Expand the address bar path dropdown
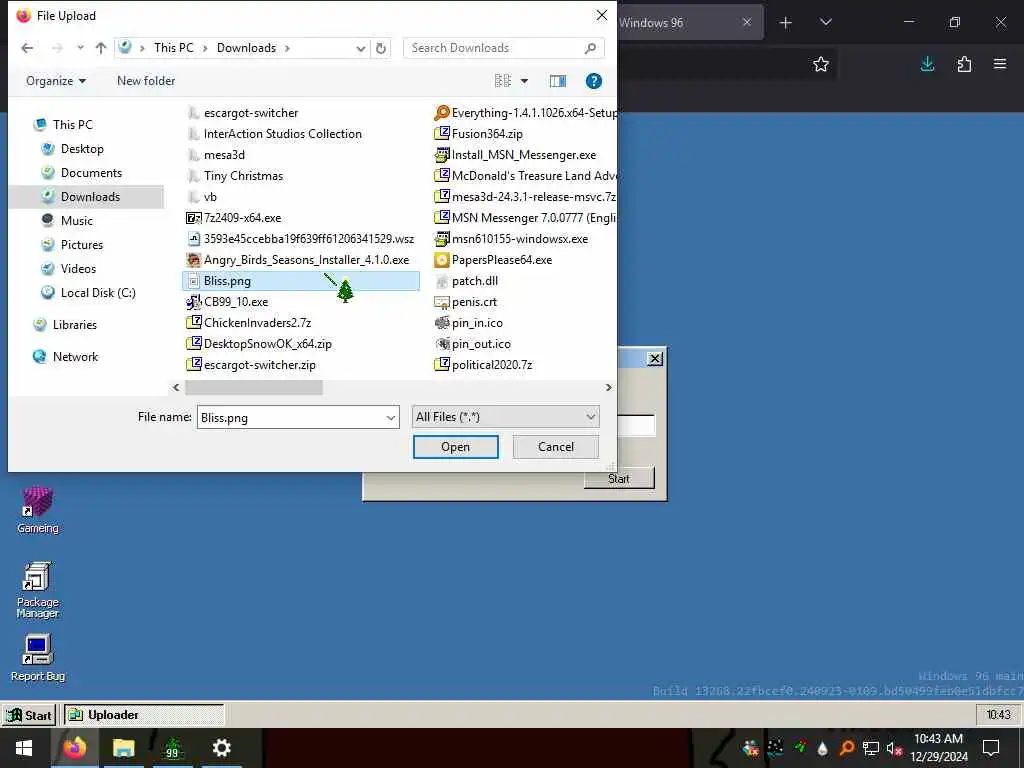Image resolution: width=1024 pixels, height=768 pixels. click(x=360, y=48)
